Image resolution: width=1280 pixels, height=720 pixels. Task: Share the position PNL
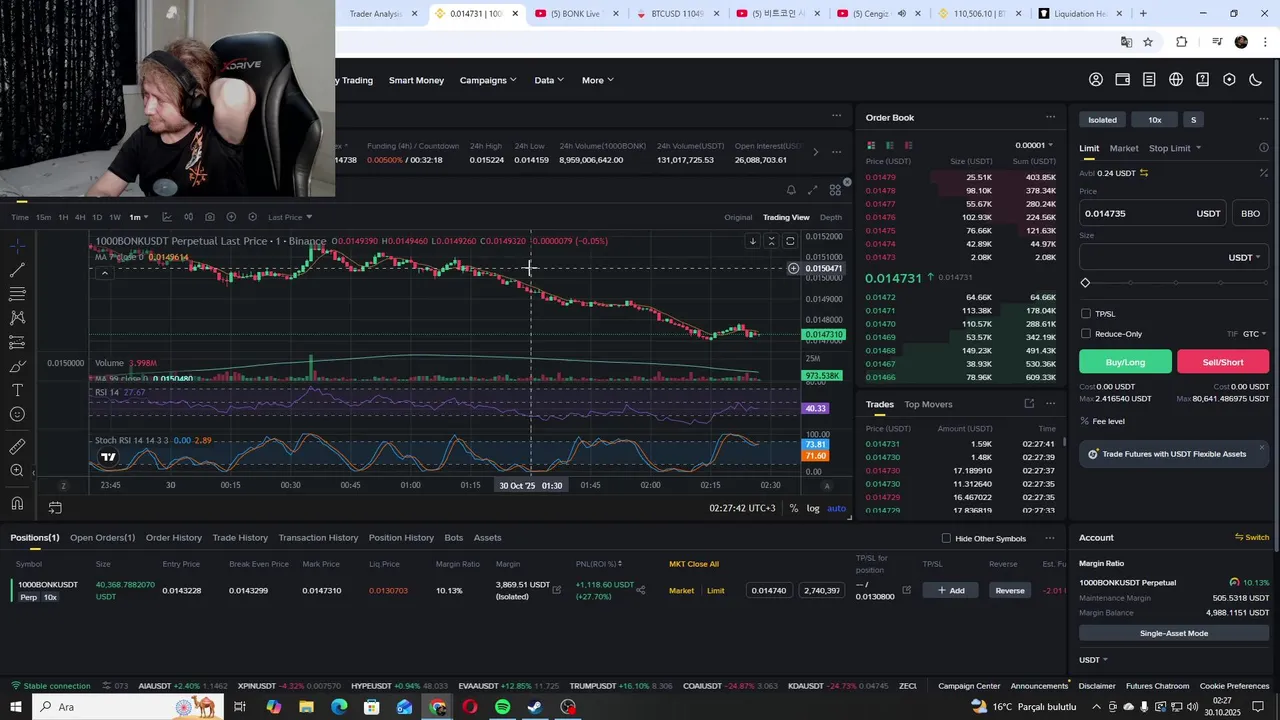pyautogui.click(x=641, y=590)
